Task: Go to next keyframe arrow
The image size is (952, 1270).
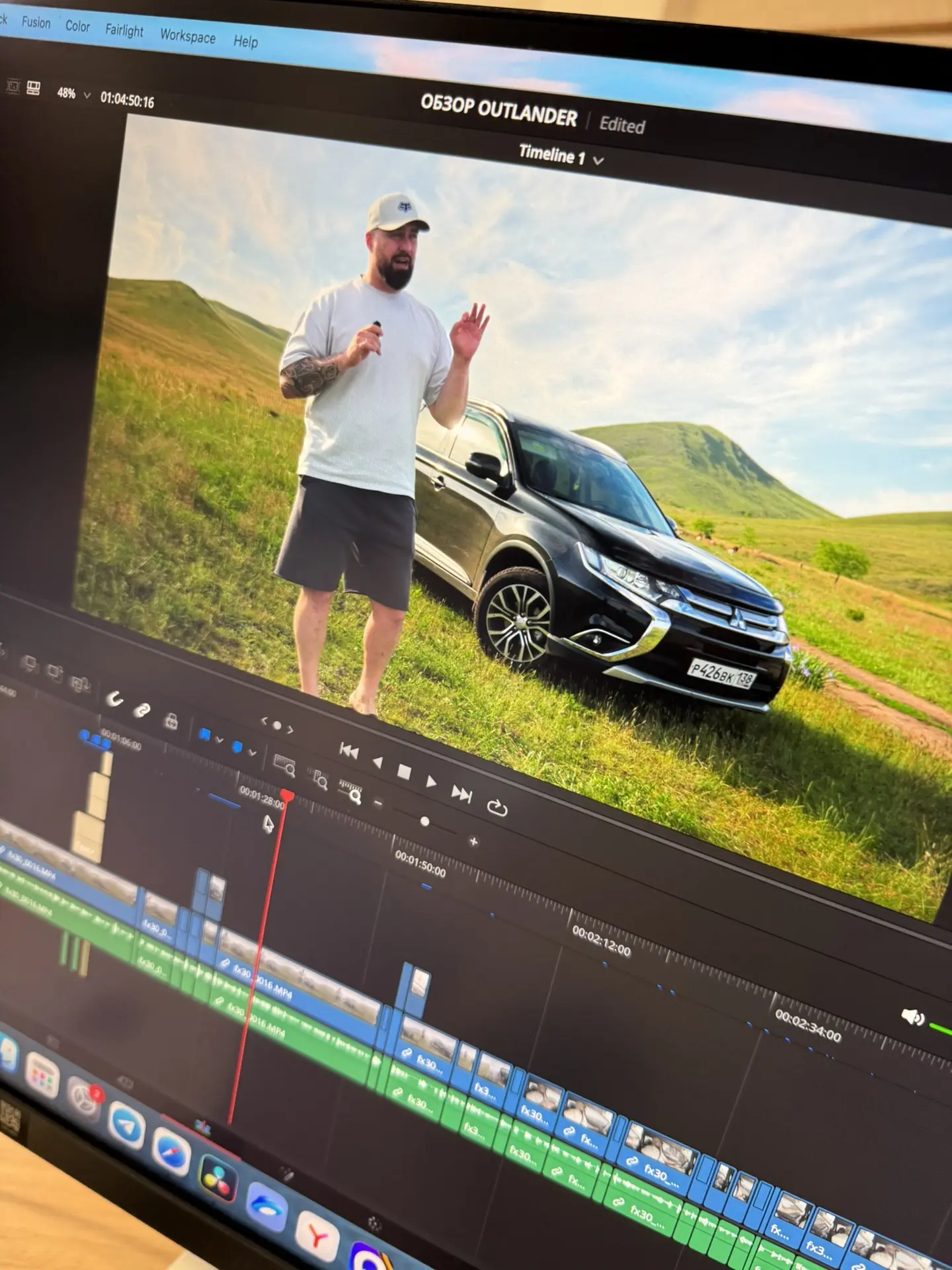Action: [290, 730]
